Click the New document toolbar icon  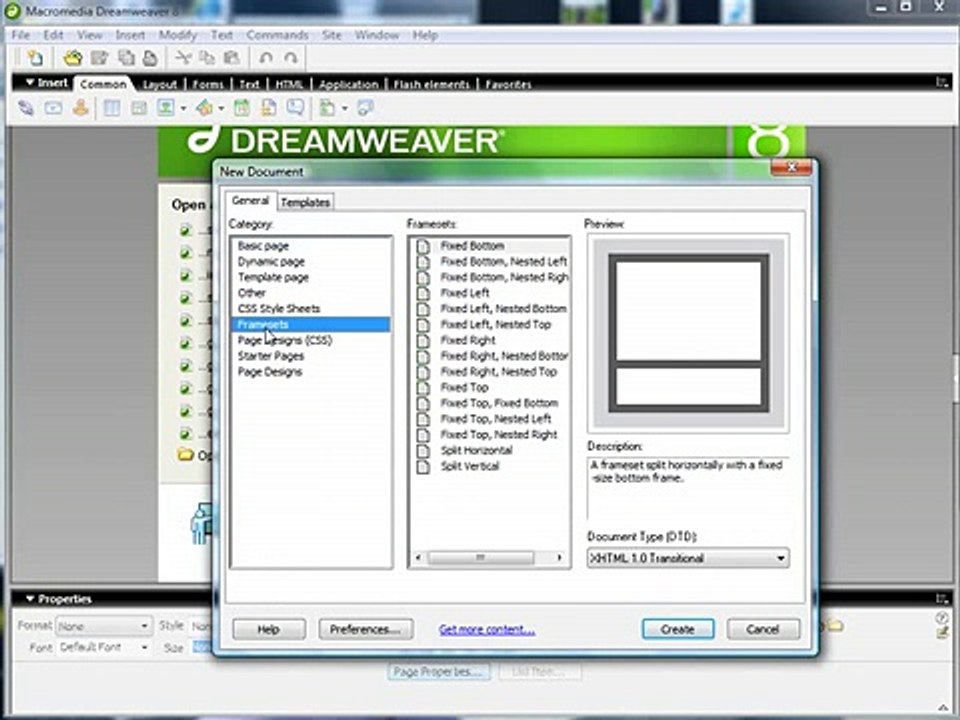point(36,58)
